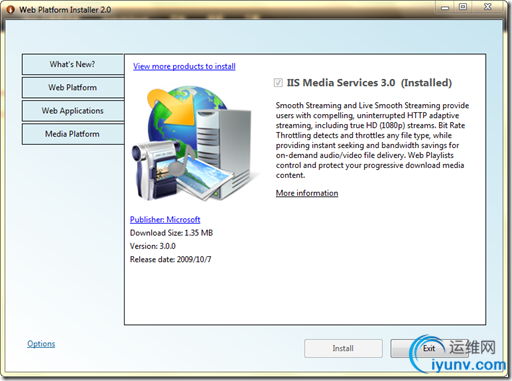
Task: Toggle the IIS Media Services 3.0 checkbox
Action: coord(278,82)
